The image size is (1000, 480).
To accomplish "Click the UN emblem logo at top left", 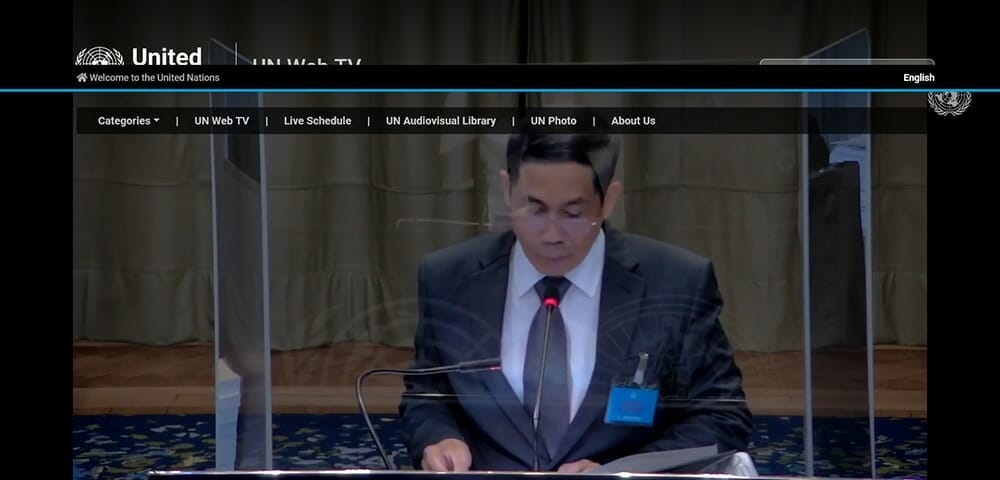I will click(99, 56).
